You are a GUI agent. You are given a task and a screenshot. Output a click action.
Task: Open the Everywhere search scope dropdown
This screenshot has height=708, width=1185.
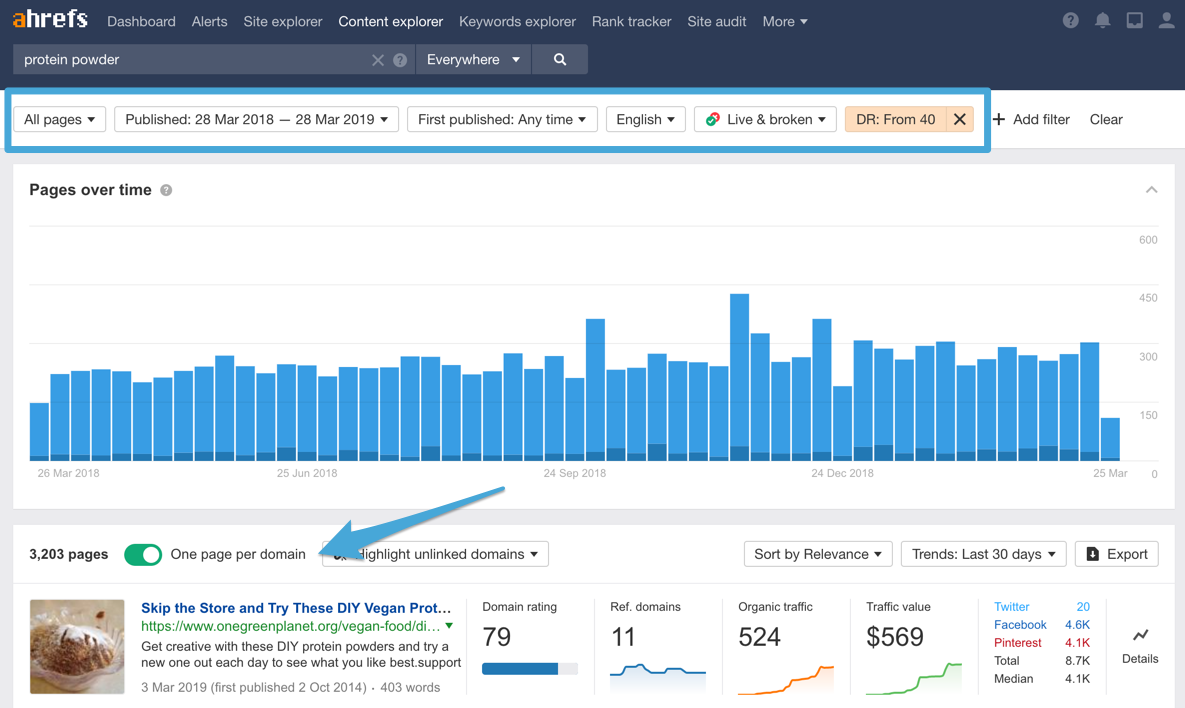coord(473,59)
